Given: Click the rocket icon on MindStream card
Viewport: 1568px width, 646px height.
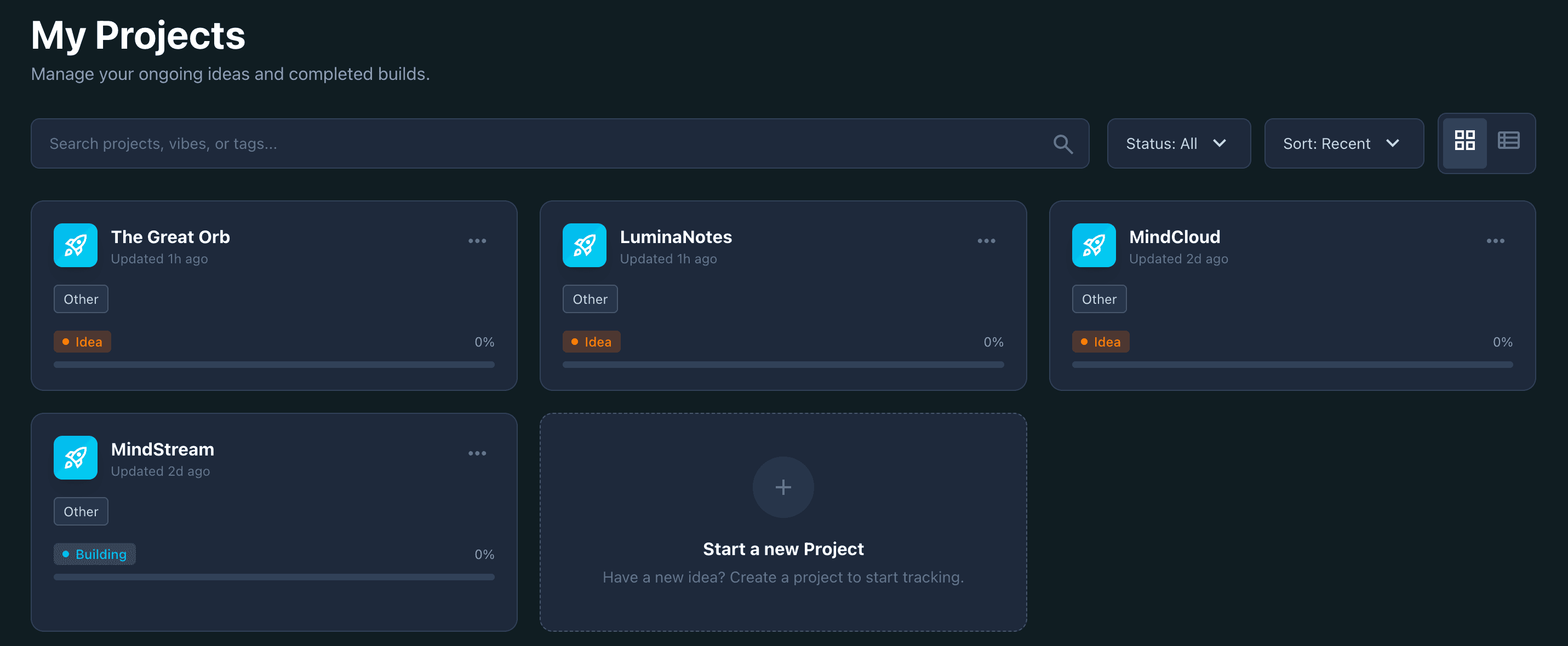Looking at the screenshot, I should pos(75,458).
